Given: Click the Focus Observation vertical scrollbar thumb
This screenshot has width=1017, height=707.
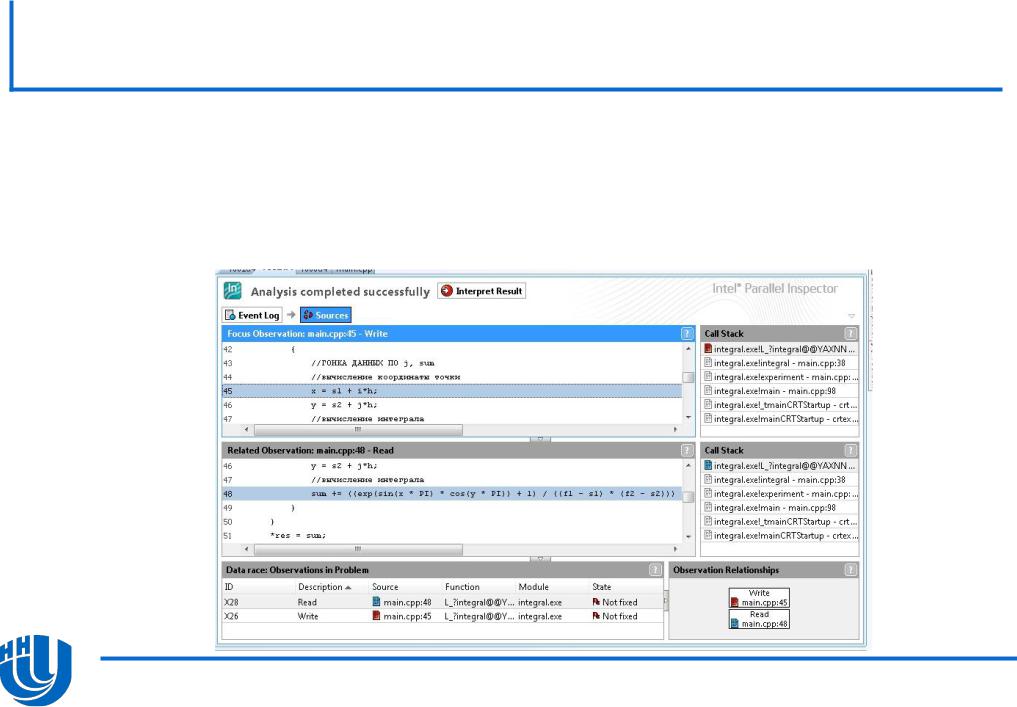Looking at the screenshot, I should click(x=688, y=377).
